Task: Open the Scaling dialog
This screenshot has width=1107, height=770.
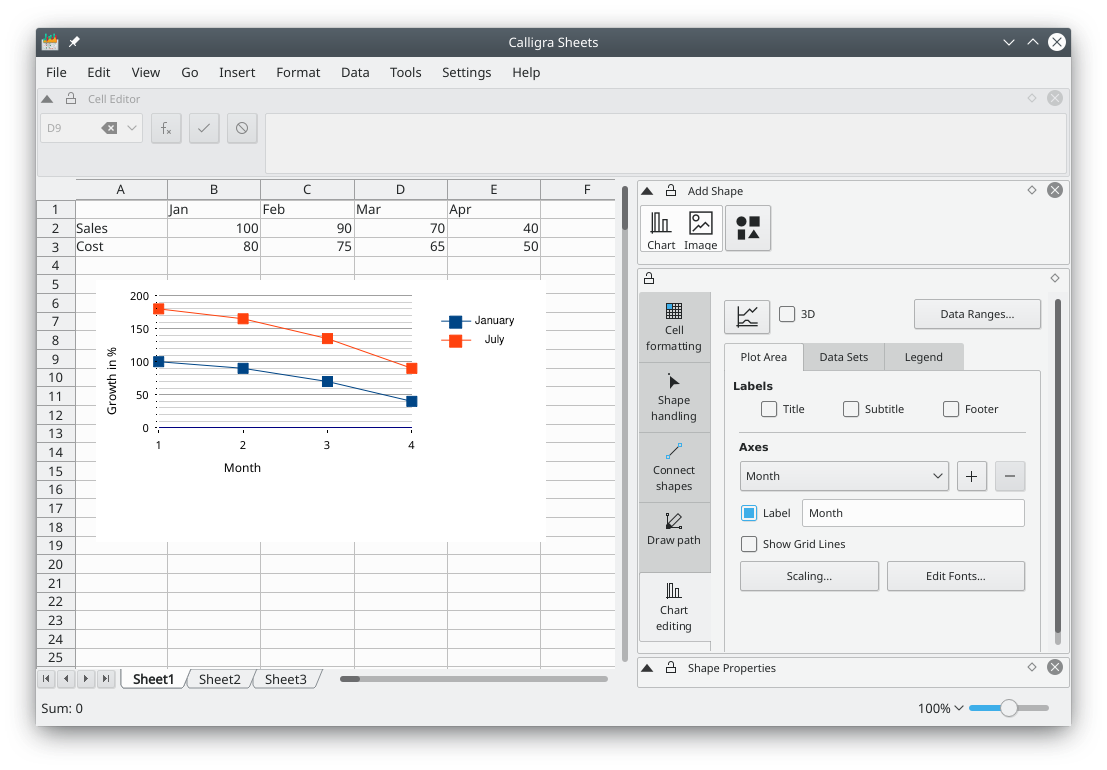Action: coord(809,576)
